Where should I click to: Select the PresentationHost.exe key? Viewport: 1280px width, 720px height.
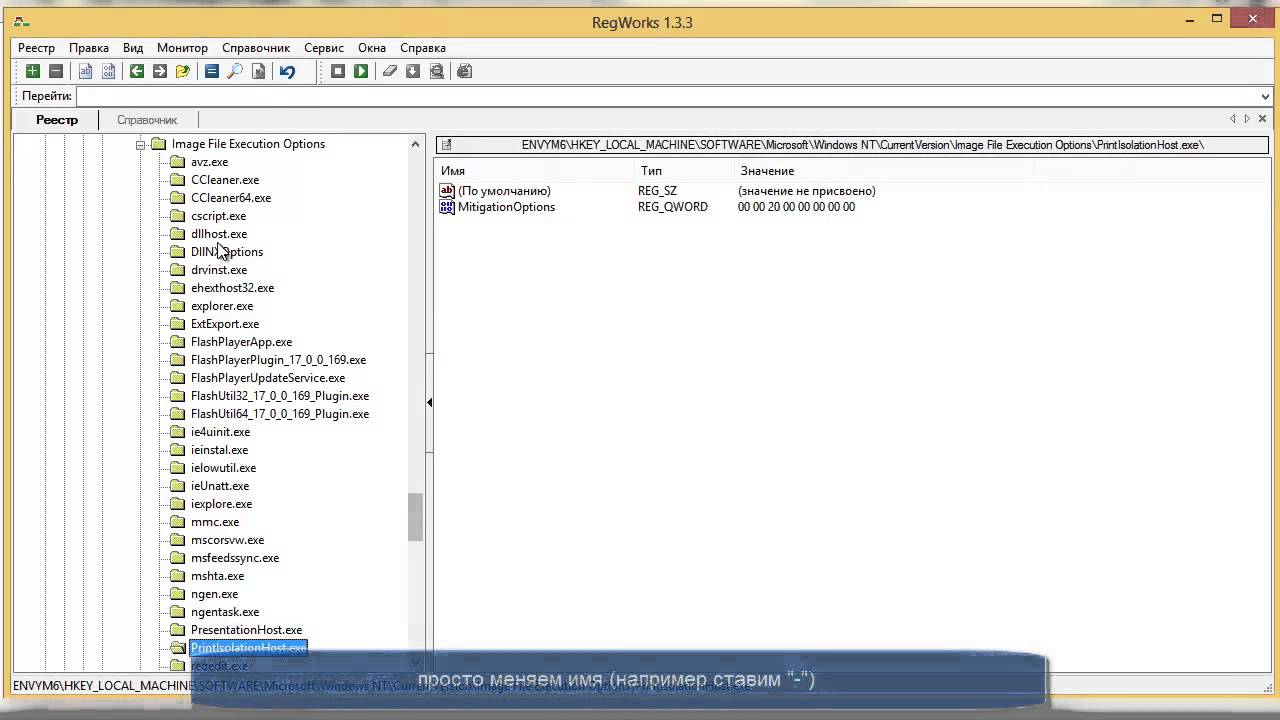click(246, 630)
